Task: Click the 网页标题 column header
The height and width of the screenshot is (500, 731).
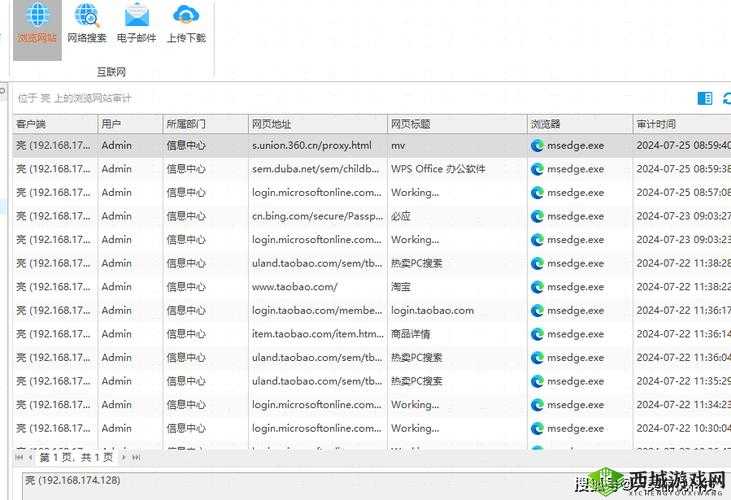Action: click(455, 124)
